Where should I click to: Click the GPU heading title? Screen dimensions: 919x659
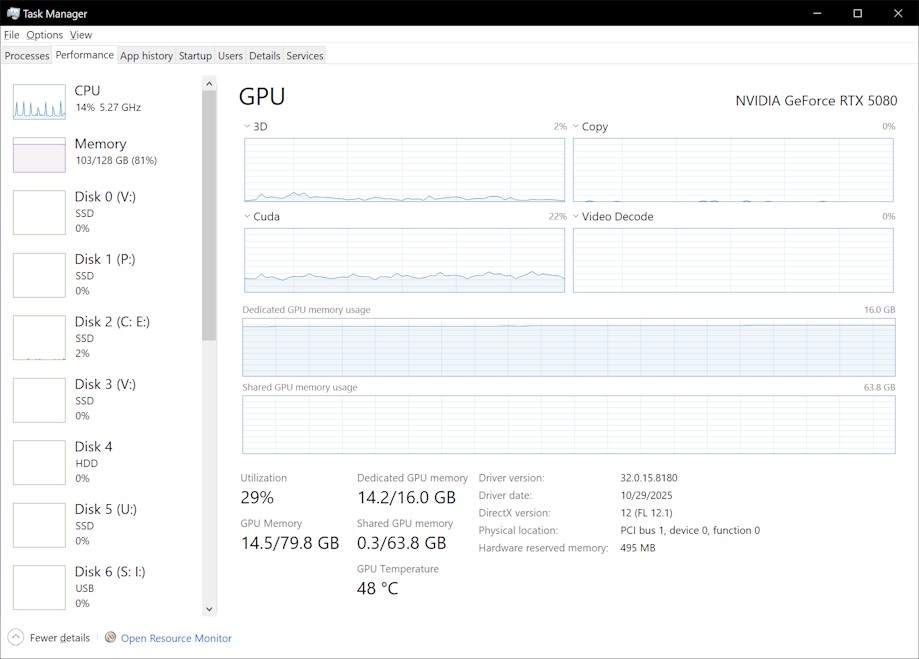click(262, 97)
